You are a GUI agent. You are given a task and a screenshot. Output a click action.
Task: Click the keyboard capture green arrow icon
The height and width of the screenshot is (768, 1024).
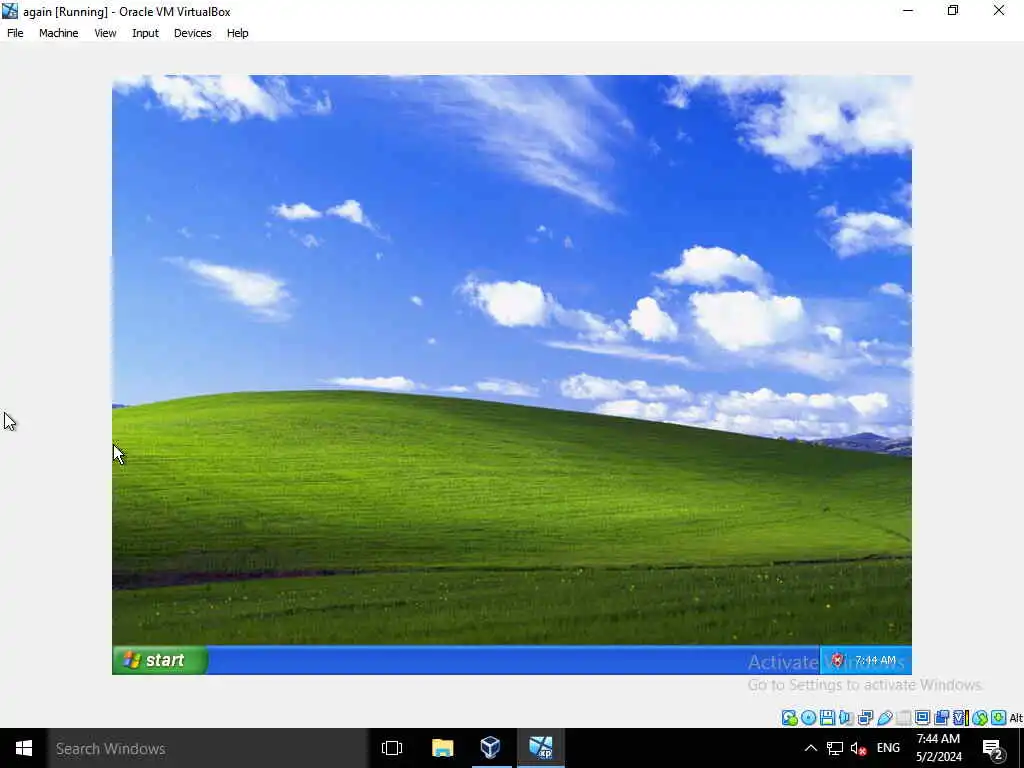click(999, 718)
